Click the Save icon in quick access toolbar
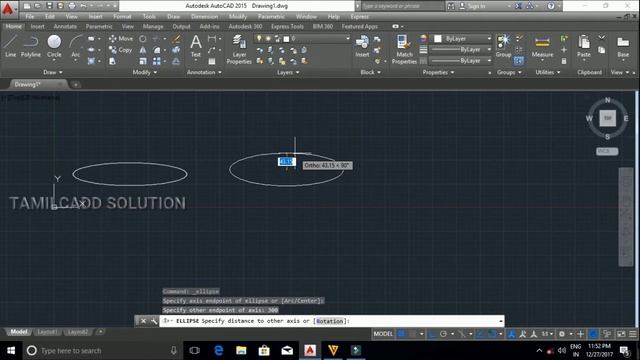This screenshot has width=640, height=360. 49,6
